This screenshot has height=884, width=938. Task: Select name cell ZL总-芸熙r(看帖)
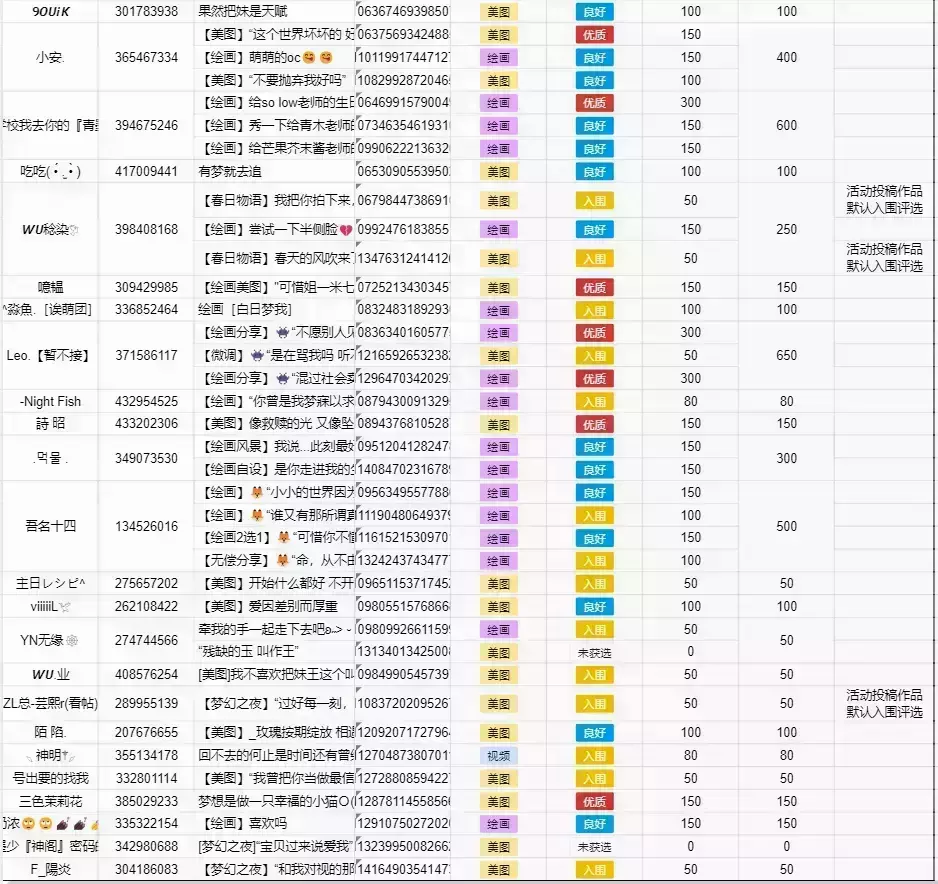click(x=50, y=704)
